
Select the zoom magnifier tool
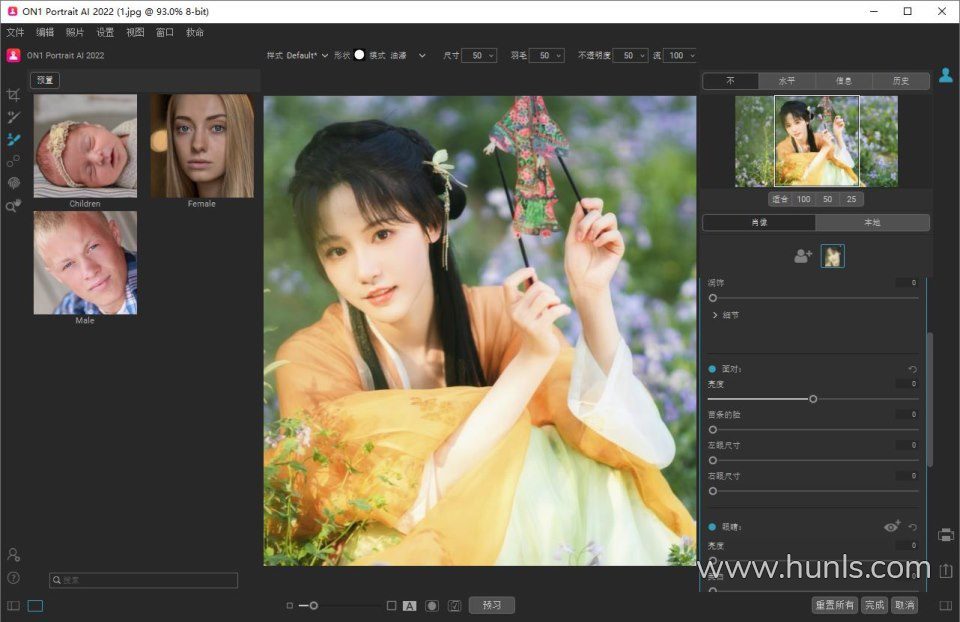(13, 206)
